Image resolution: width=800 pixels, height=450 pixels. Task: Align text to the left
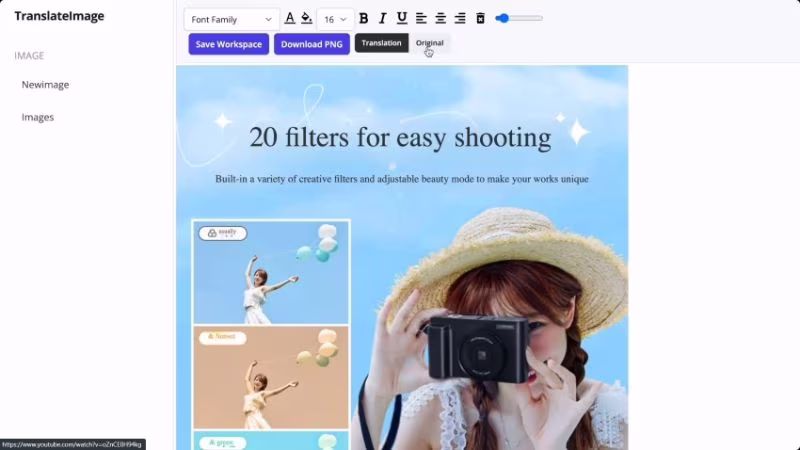coord(421,19)
